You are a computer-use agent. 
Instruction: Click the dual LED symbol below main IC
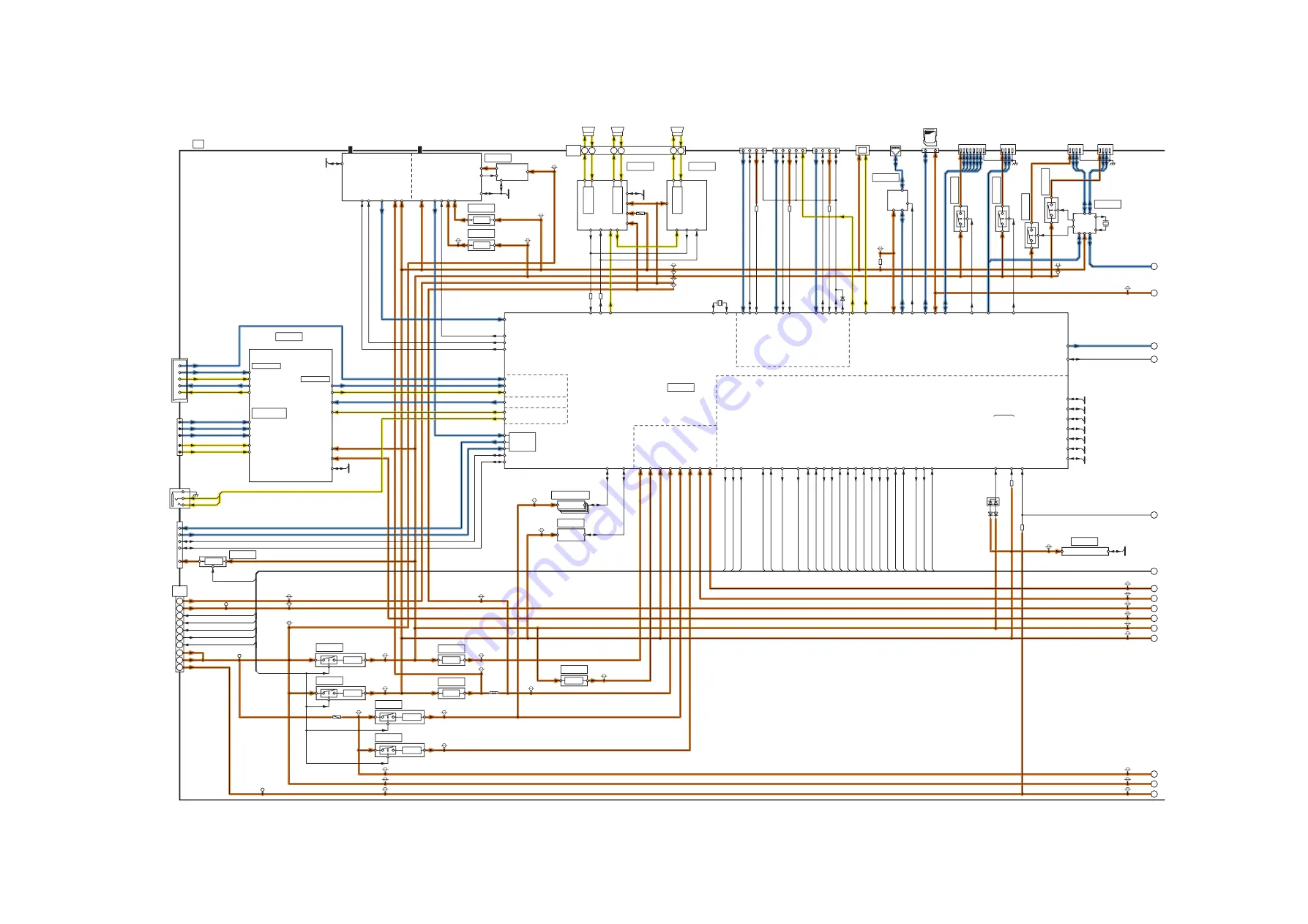click(993, 502)
